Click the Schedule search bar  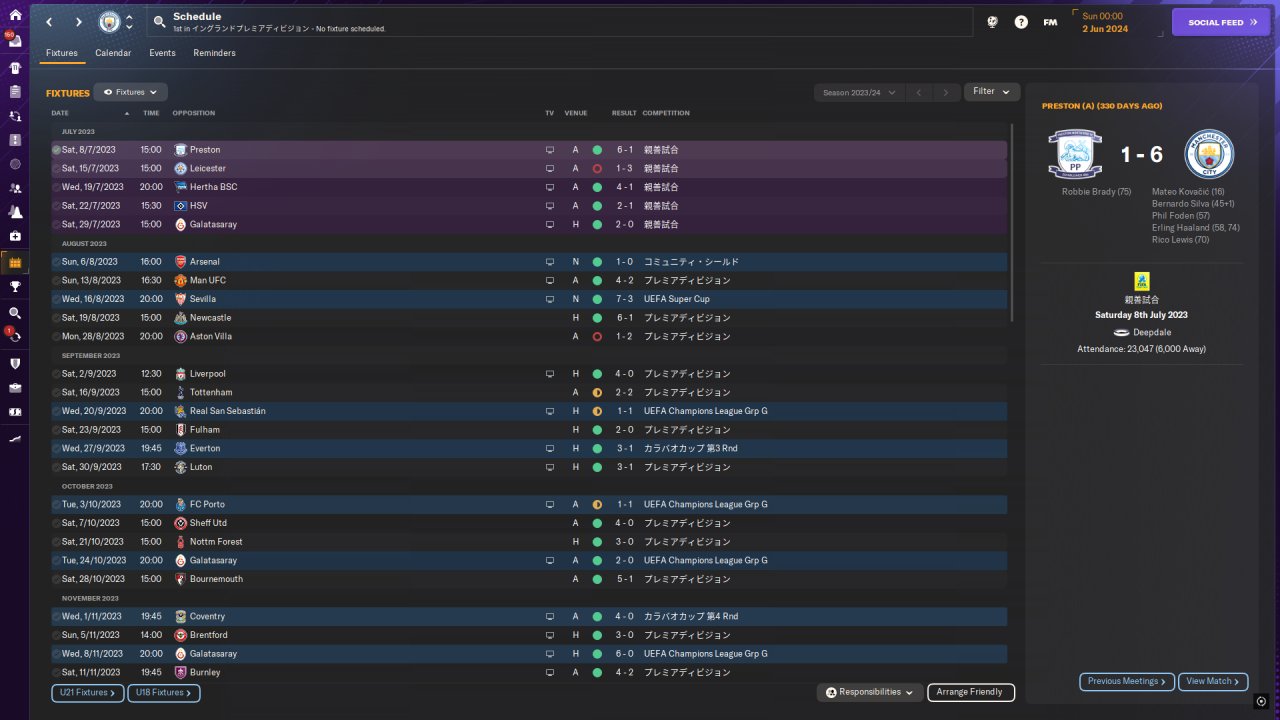(x=560, y=22)
